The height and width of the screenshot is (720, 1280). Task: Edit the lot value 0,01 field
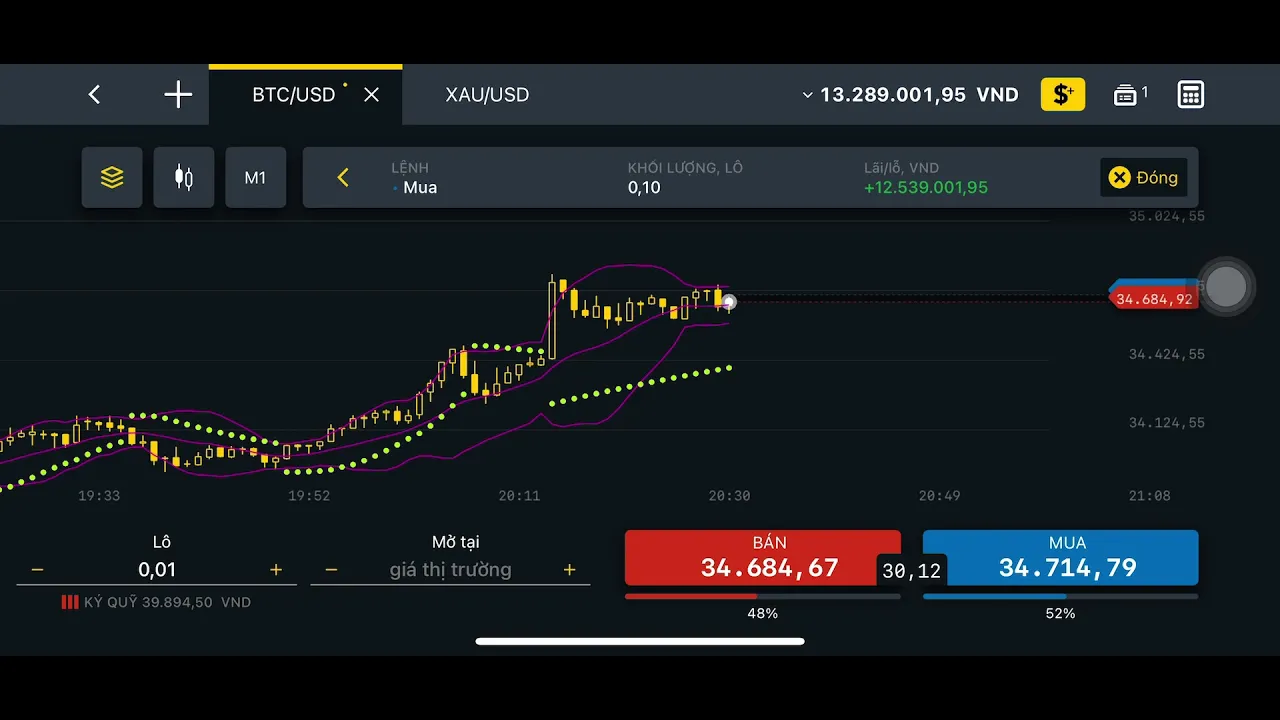[157, 570]
